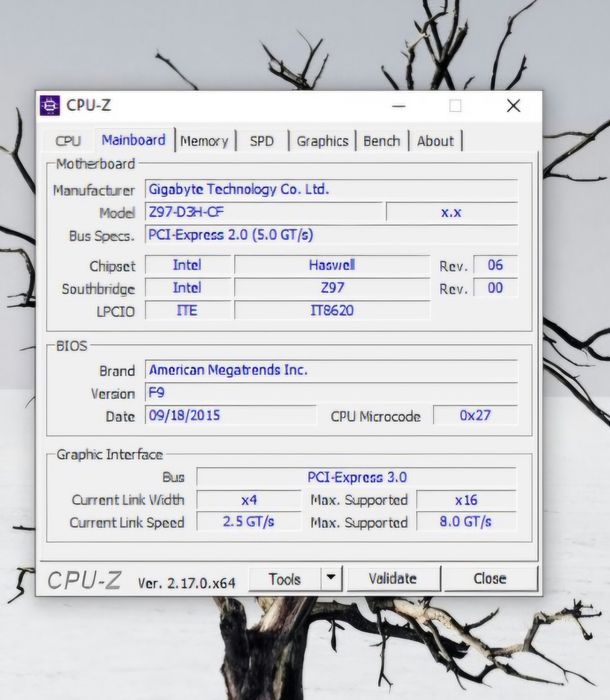Image resolution: width=610 pixels, height=700 pixels.
Task: Minimize the CPU-Z window
Action: 399,106
